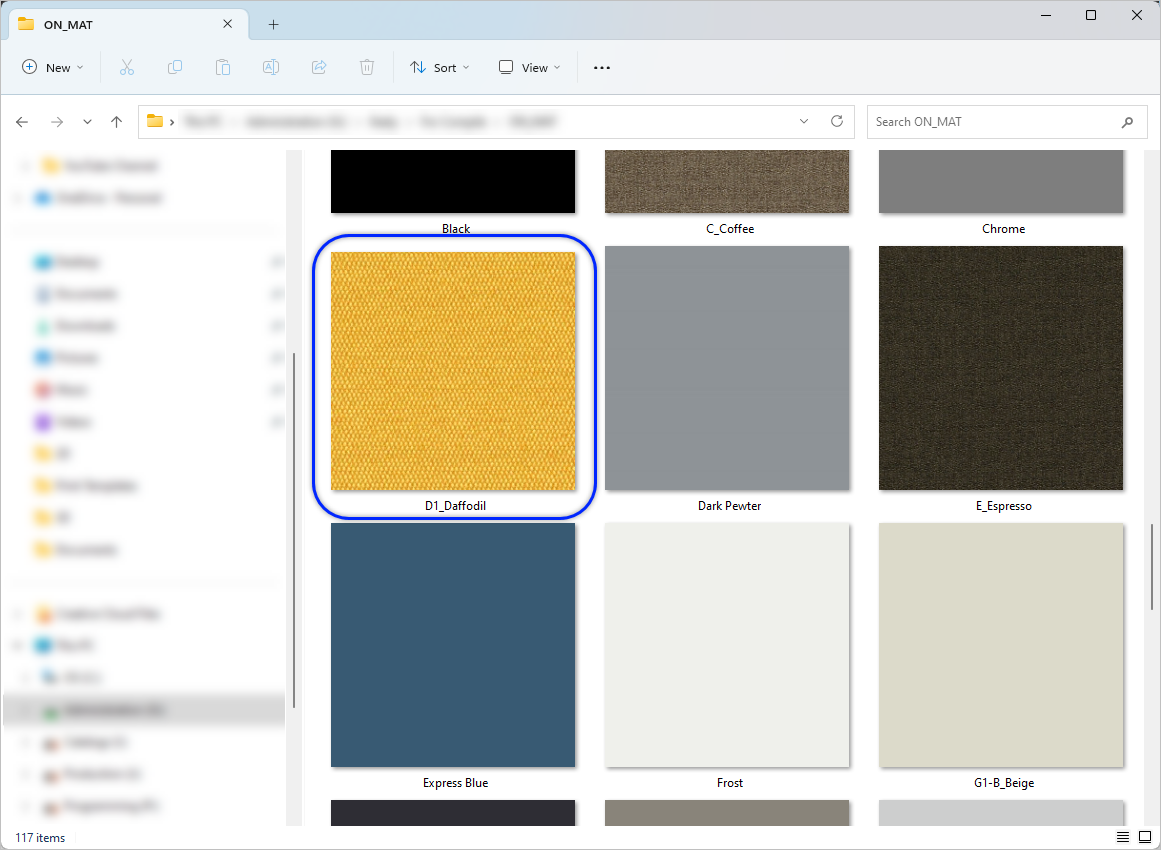
Task: Switch to large thumbnails view via bottom-right icon
Action: (x=1144, y=836)
